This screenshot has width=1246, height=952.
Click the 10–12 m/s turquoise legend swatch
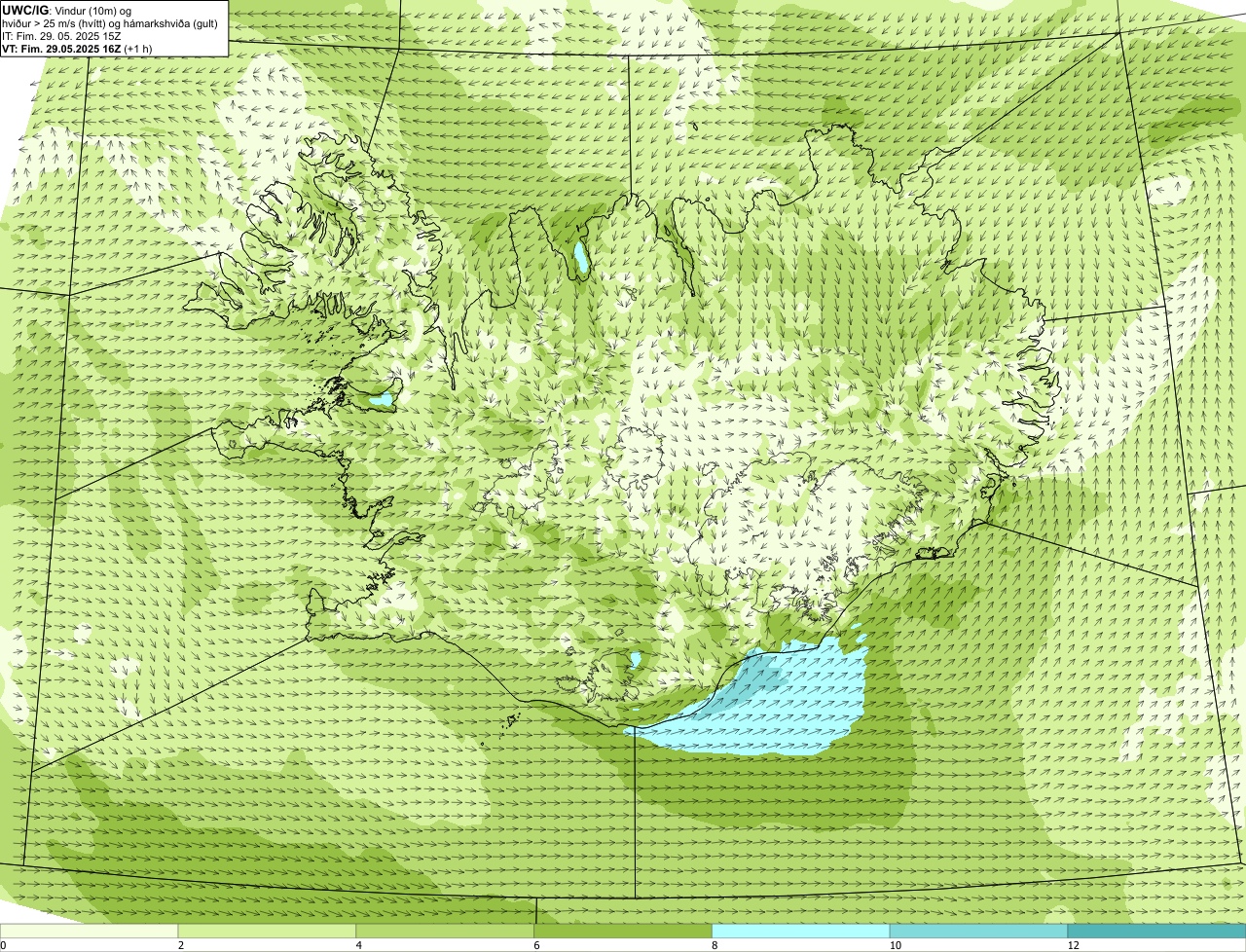point(979,931)
